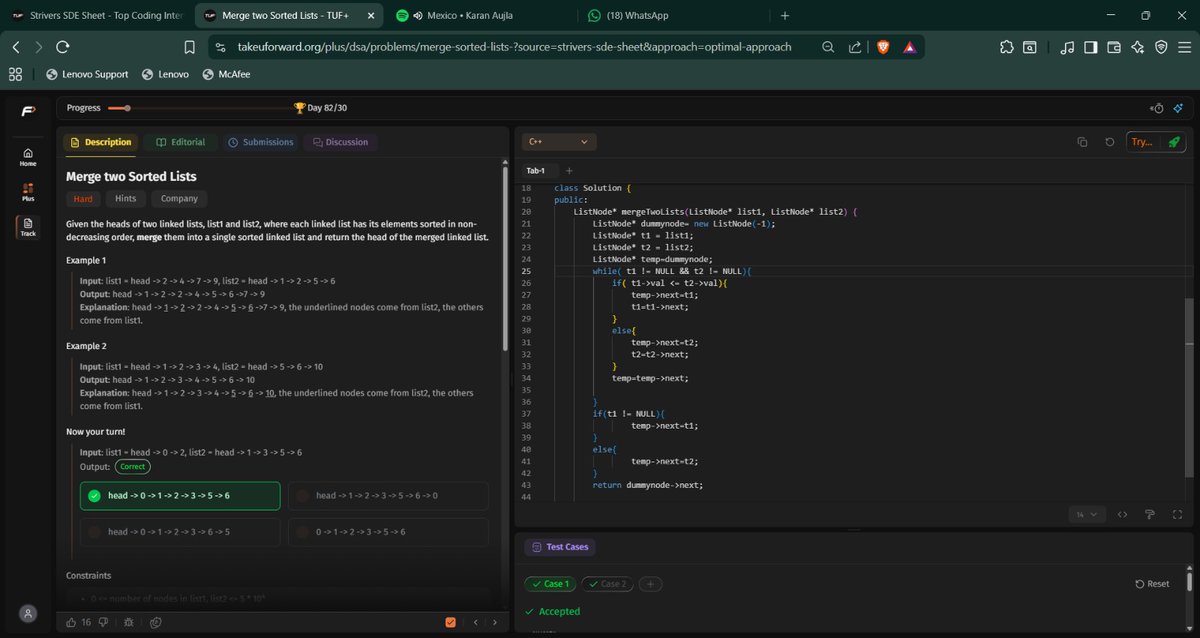1200x638 pixels.
Task: Show the Company tag
Action: [x=180, y=199]
